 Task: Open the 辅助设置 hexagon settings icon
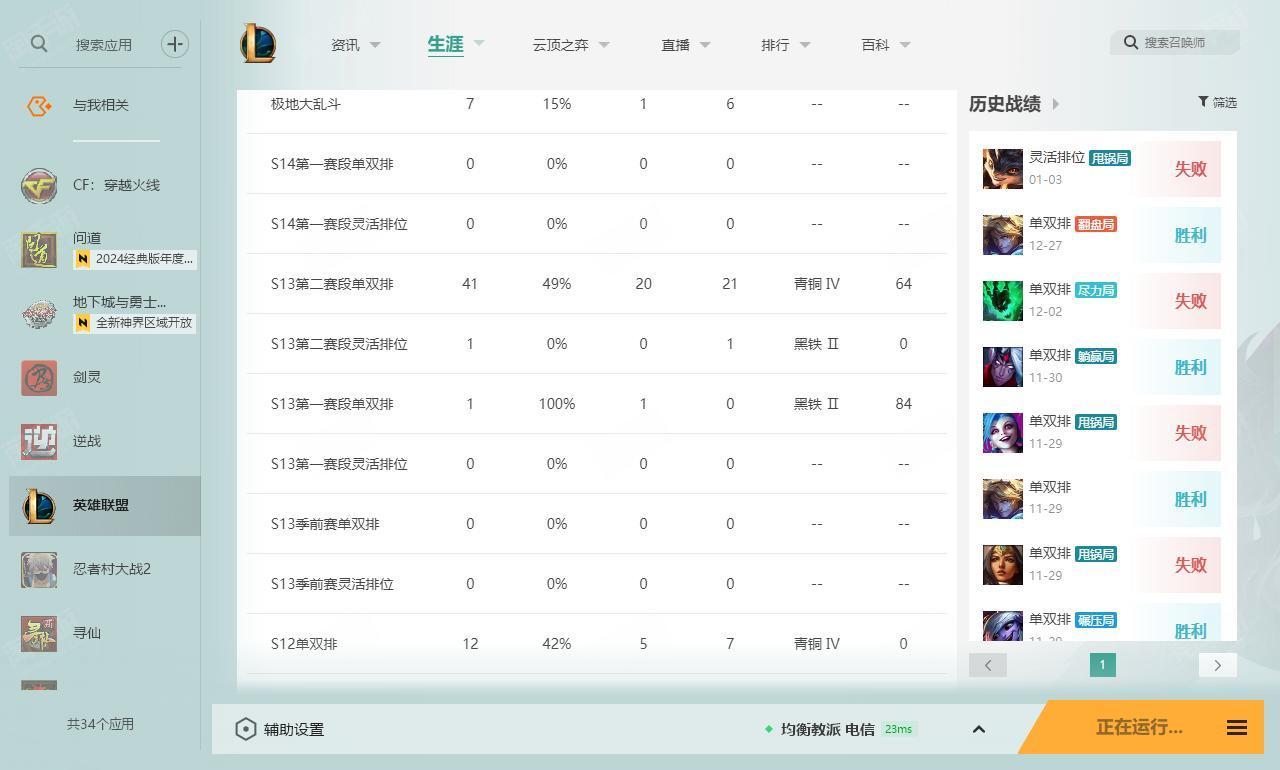(x=246, y=729)
